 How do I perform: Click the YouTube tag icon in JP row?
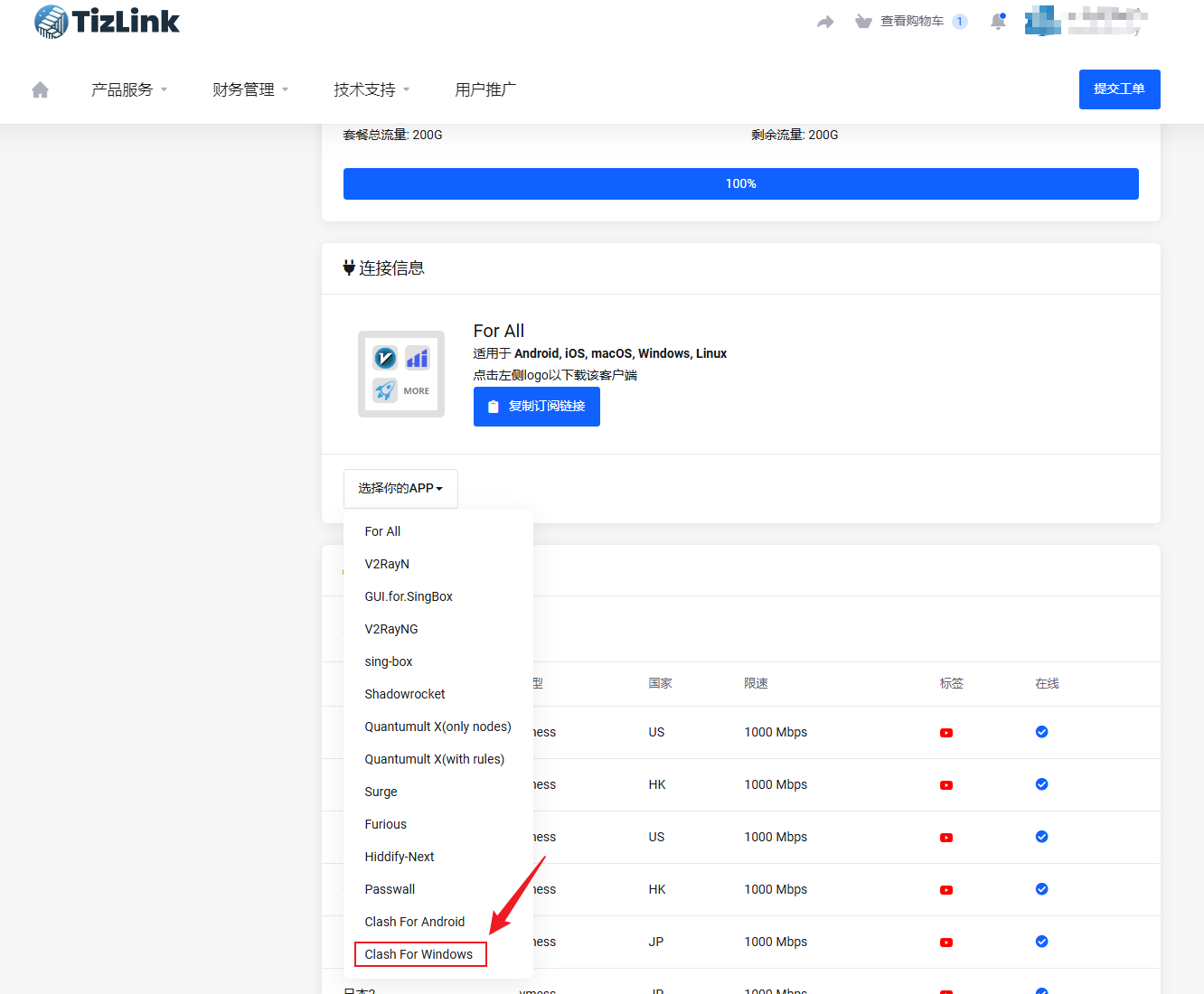tap(946, 942)
